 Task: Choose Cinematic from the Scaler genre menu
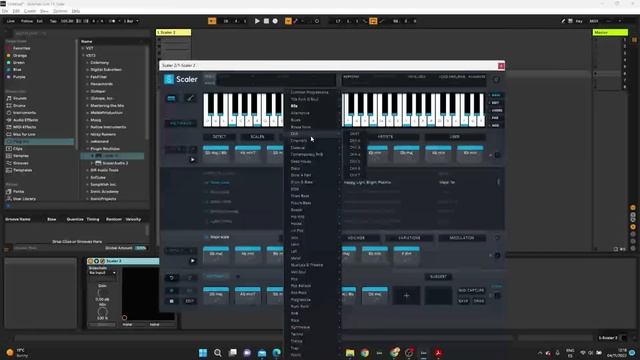312,140
